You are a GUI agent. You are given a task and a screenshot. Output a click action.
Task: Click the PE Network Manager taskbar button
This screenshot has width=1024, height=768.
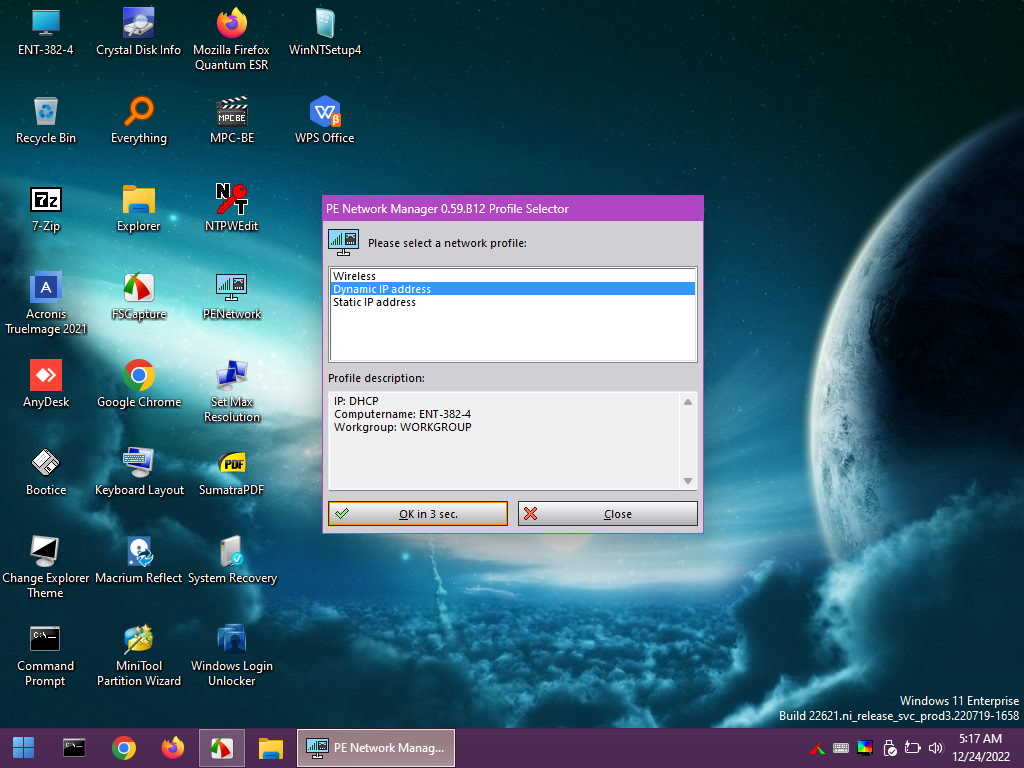[x=376, y=748]
